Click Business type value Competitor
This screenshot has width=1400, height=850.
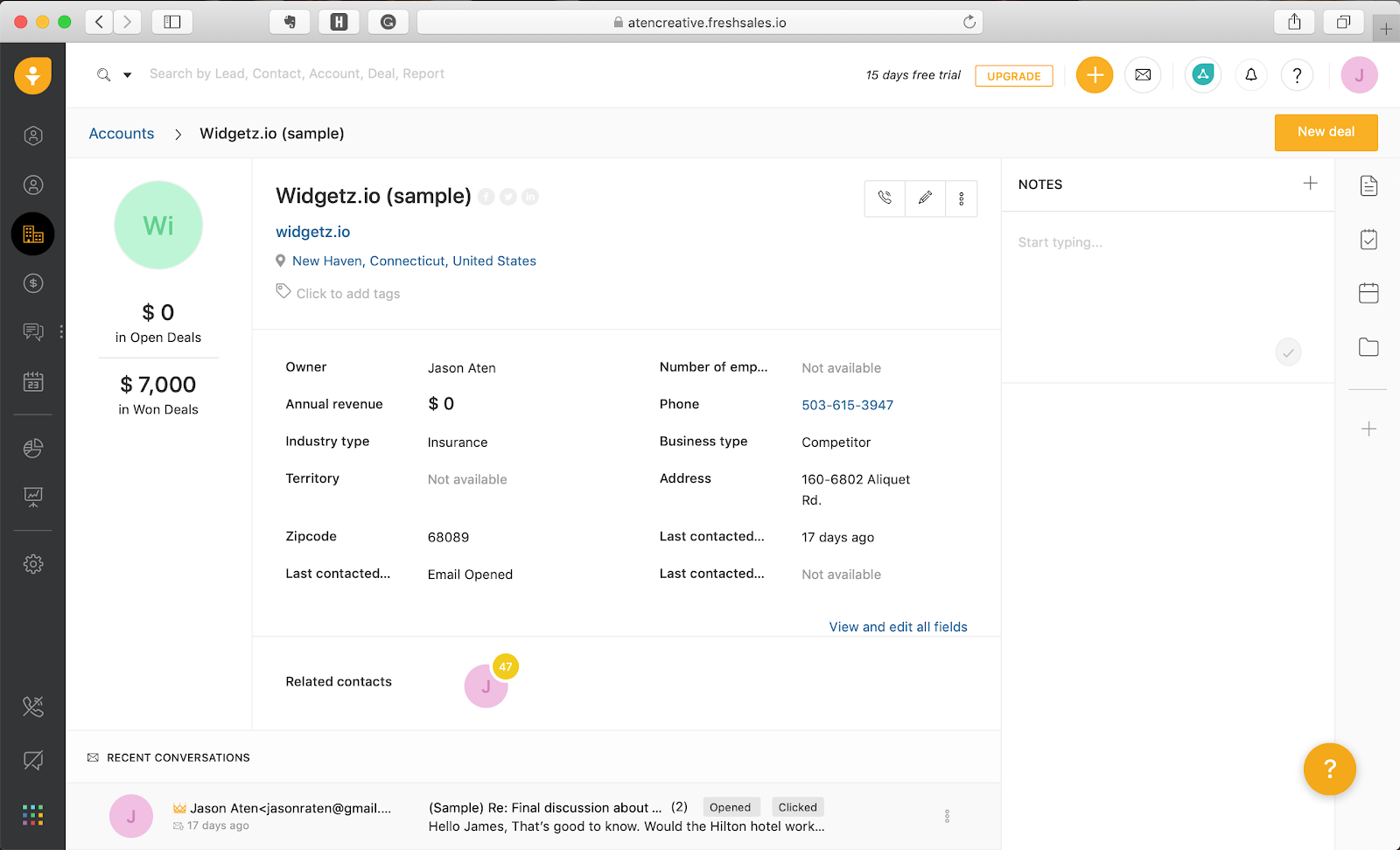[x=836, y=442]
